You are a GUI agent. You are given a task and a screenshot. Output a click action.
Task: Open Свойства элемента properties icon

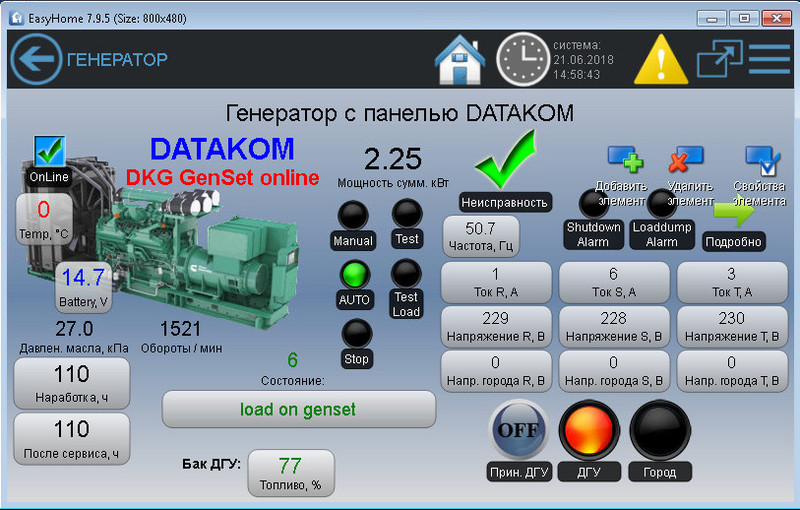point(761,159)
